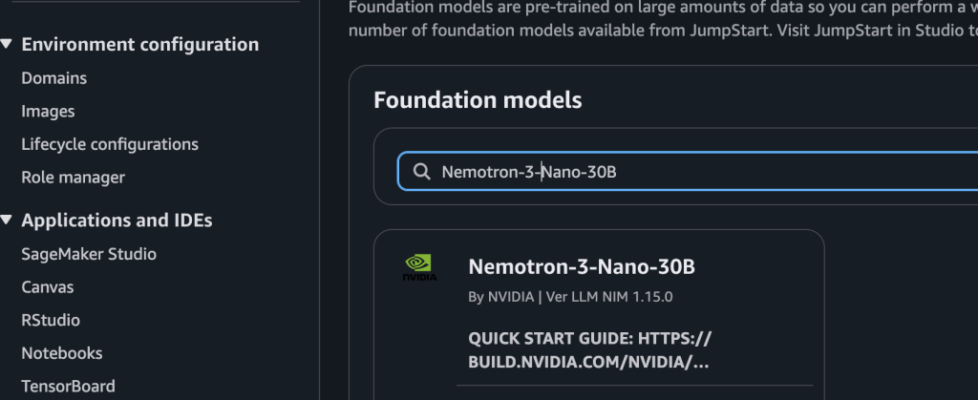This screenshot has width=978, height=400.
Task: Select Role manager in the sidebar
Action: (73, 177)
